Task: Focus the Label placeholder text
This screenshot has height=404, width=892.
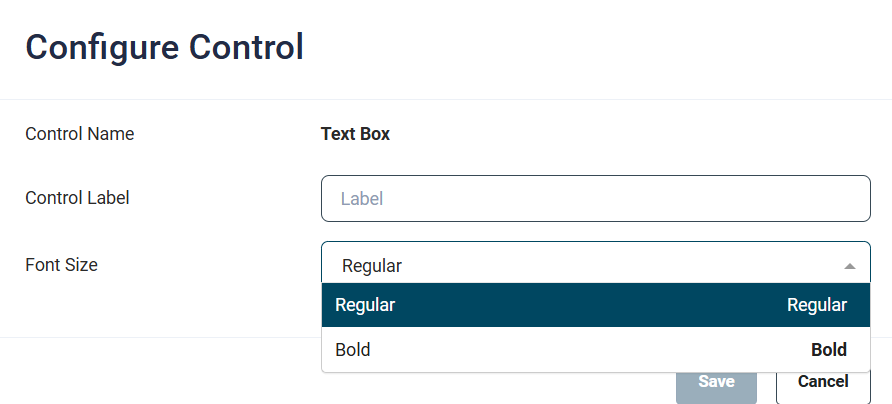Action: [362, 199]
